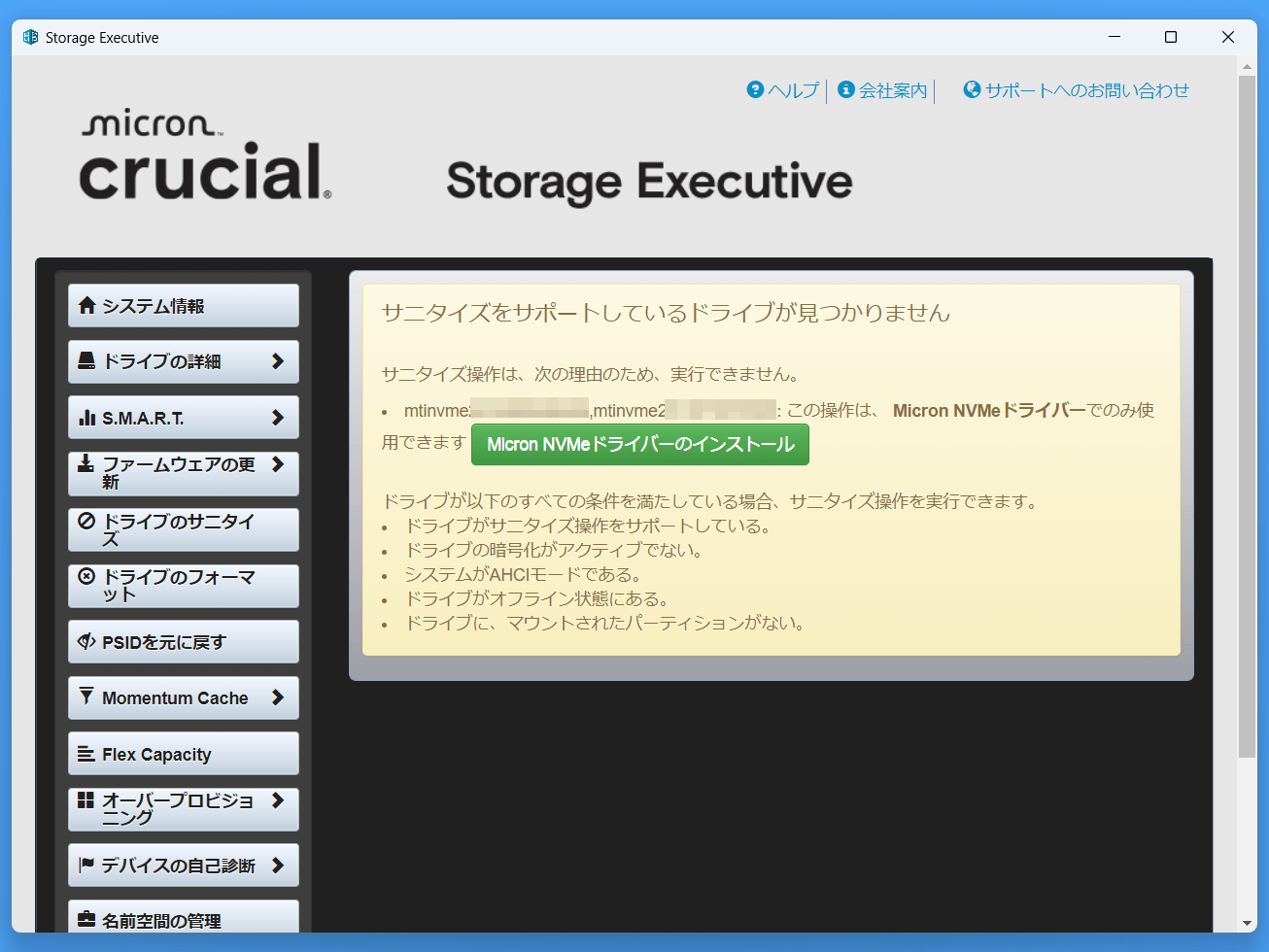Click the lines icon beside Flex Capacity
This screenshot has height=952, width=1269.
pos(86,754)
